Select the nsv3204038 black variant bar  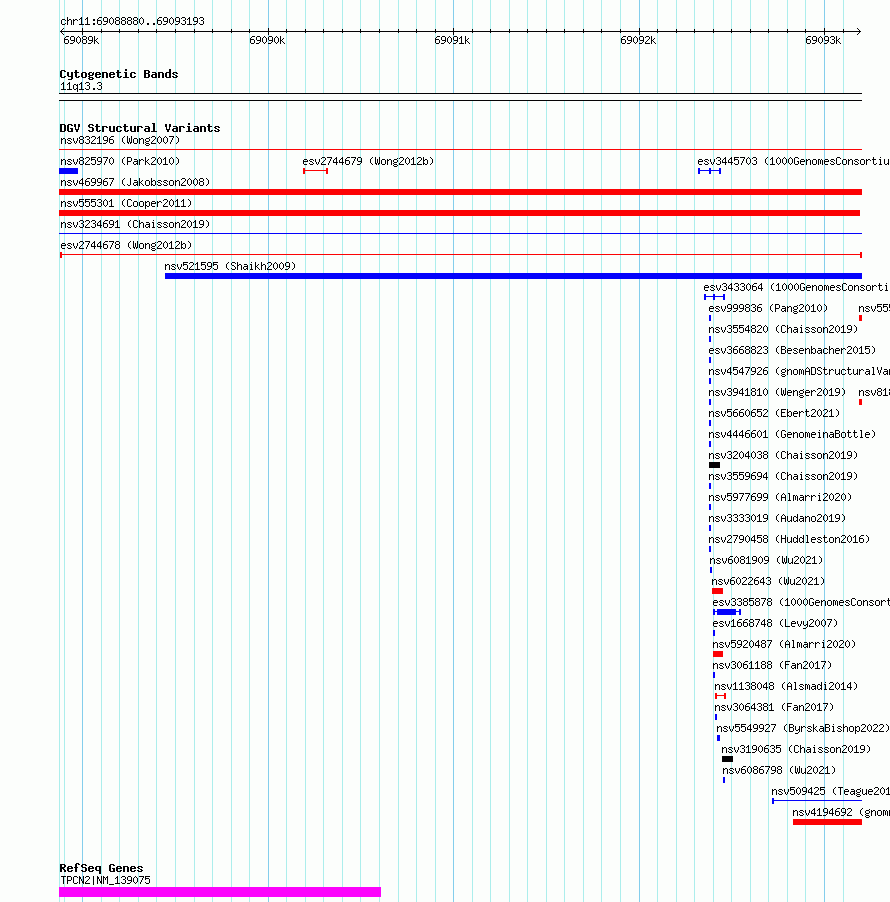click(x=715, y=465)
